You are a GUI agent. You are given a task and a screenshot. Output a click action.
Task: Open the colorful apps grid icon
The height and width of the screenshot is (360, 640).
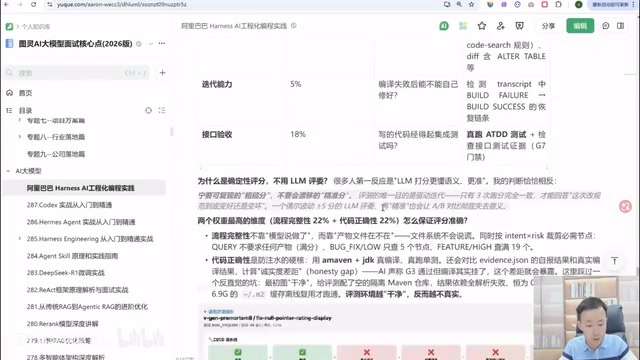tap(463, 26)
